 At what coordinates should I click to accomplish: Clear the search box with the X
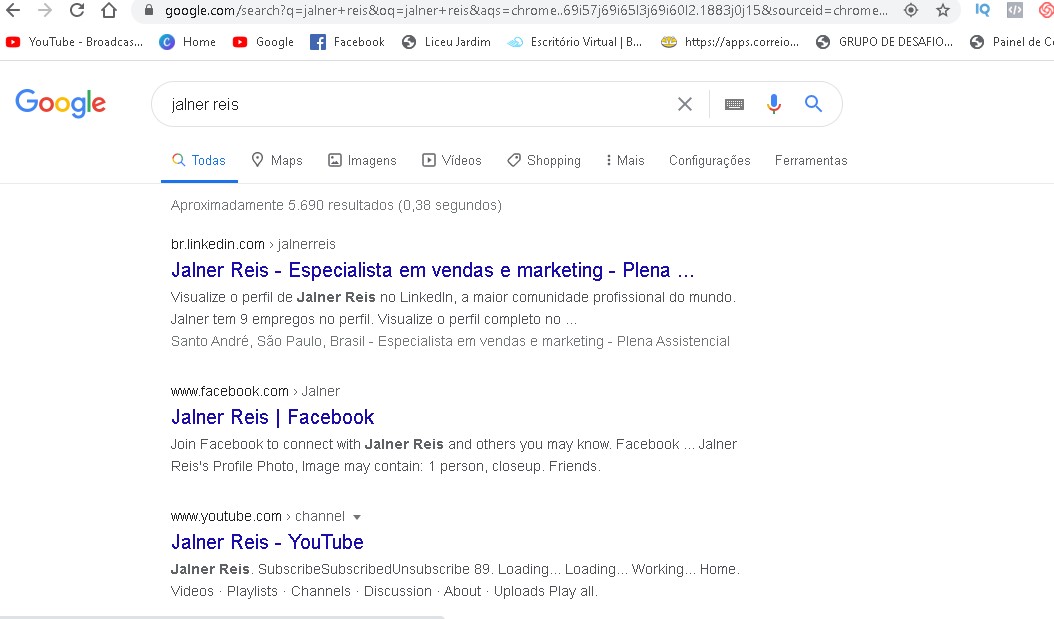(685, 104)
